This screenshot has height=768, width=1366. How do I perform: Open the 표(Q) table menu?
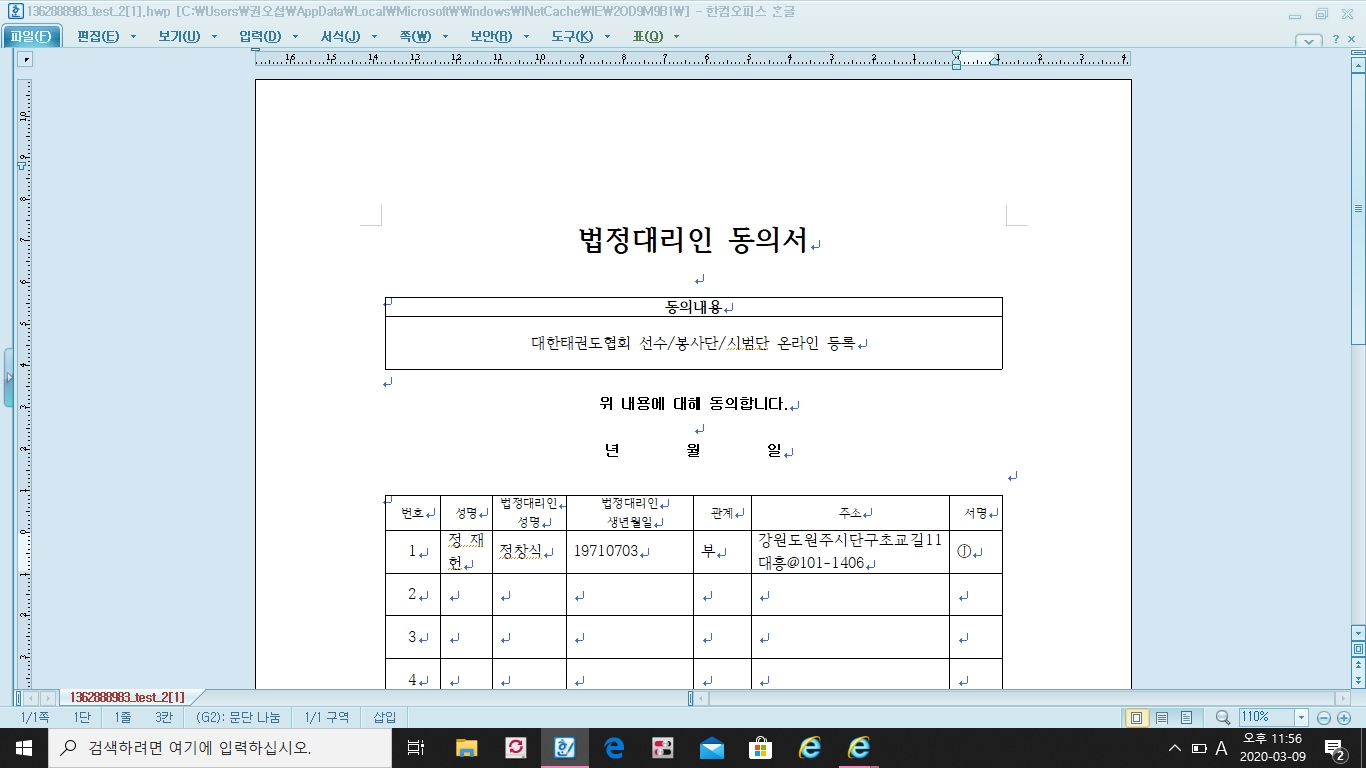(x=648, y=37)
